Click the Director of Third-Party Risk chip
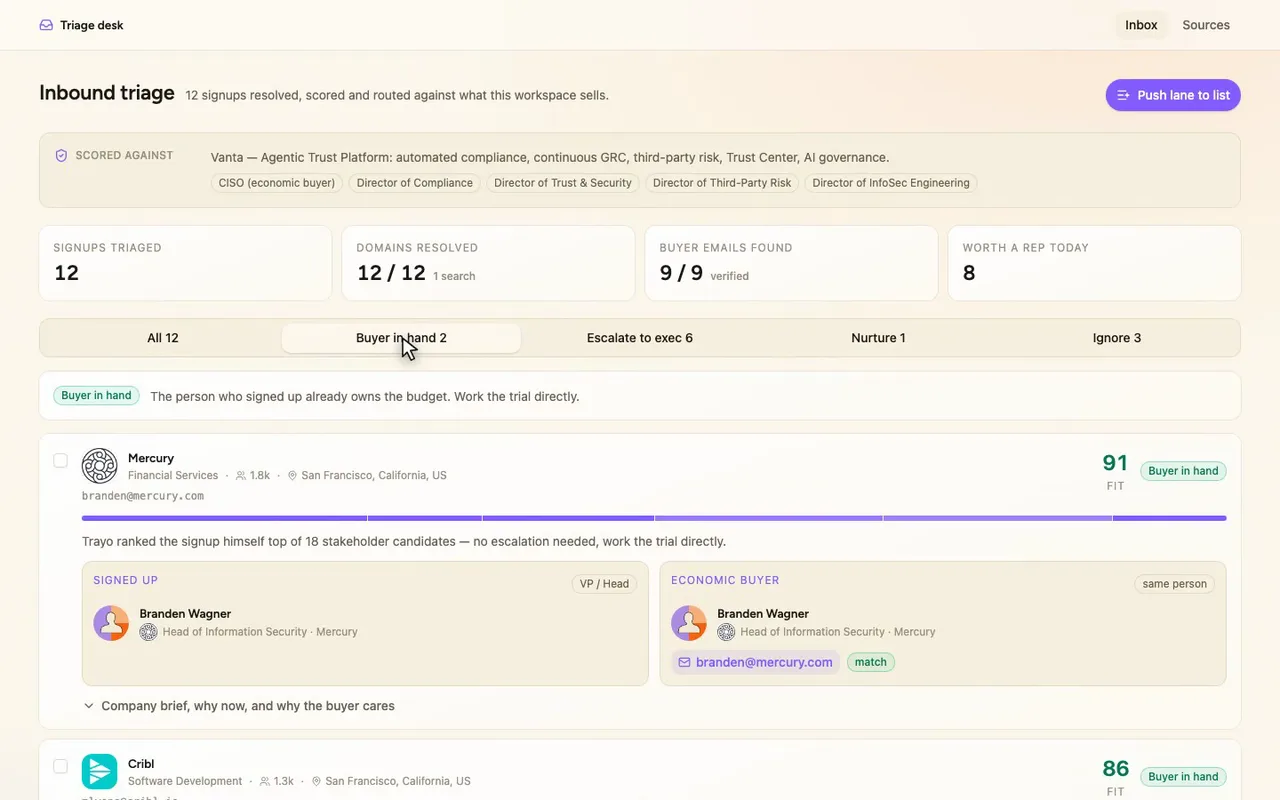Viewport: 1280px width, 800px height. [x=722, y=183]
